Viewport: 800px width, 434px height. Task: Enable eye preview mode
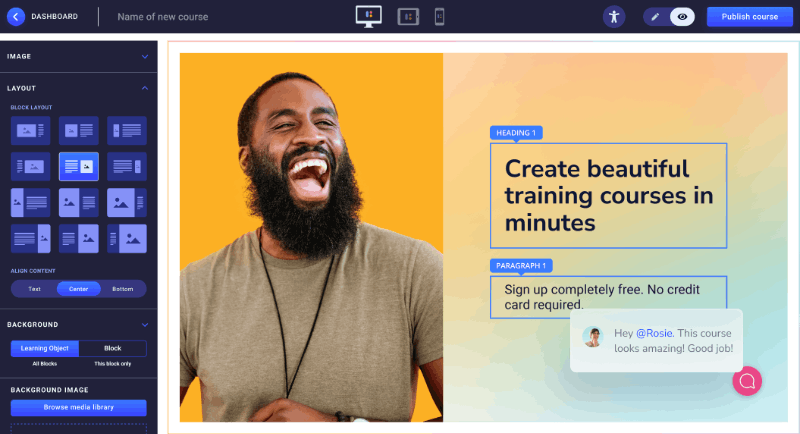click(682, 16)
